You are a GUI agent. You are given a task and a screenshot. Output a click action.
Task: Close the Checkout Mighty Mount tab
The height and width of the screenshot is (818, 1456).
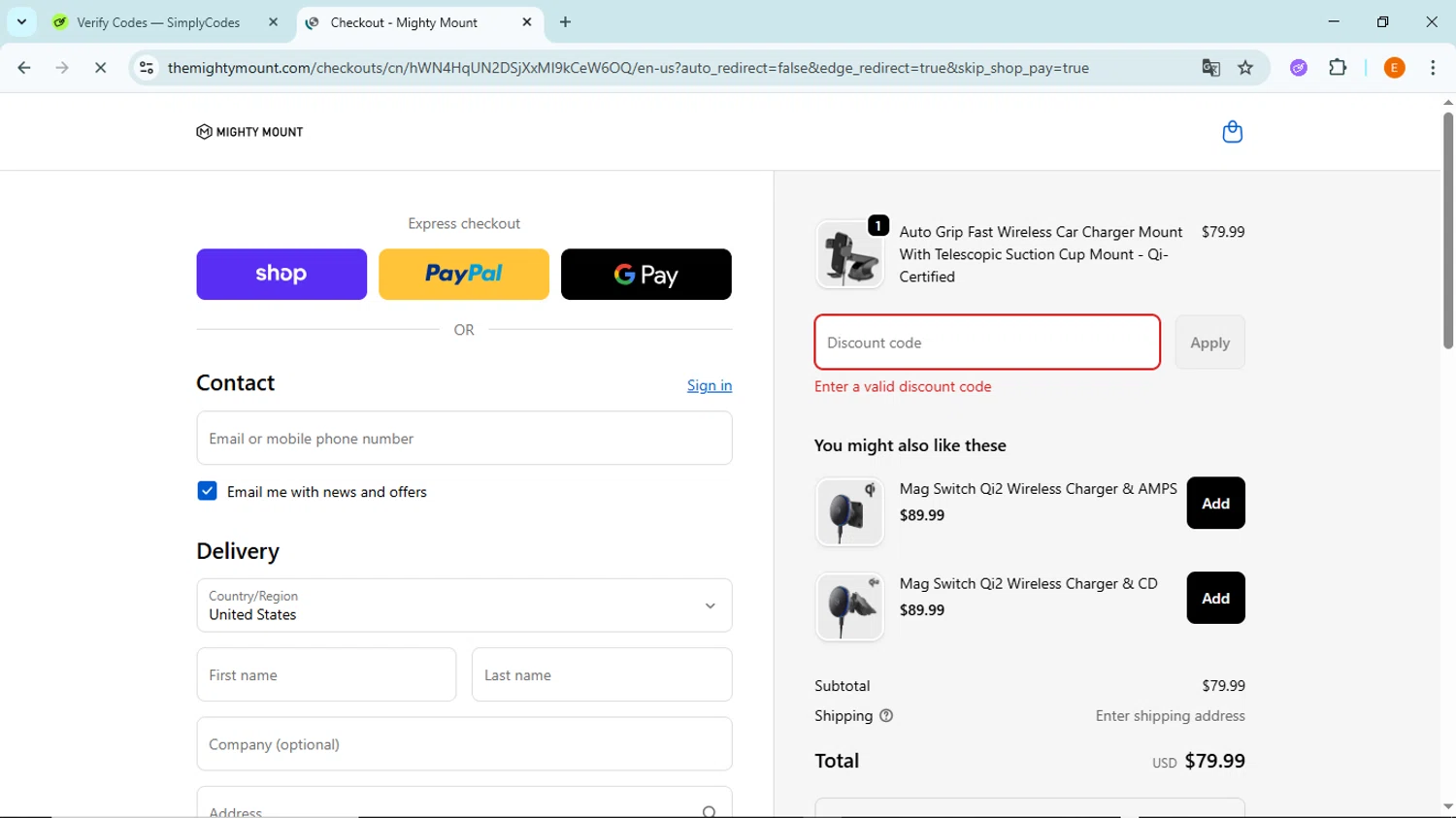pyautogui.click(x=526, y=22)
